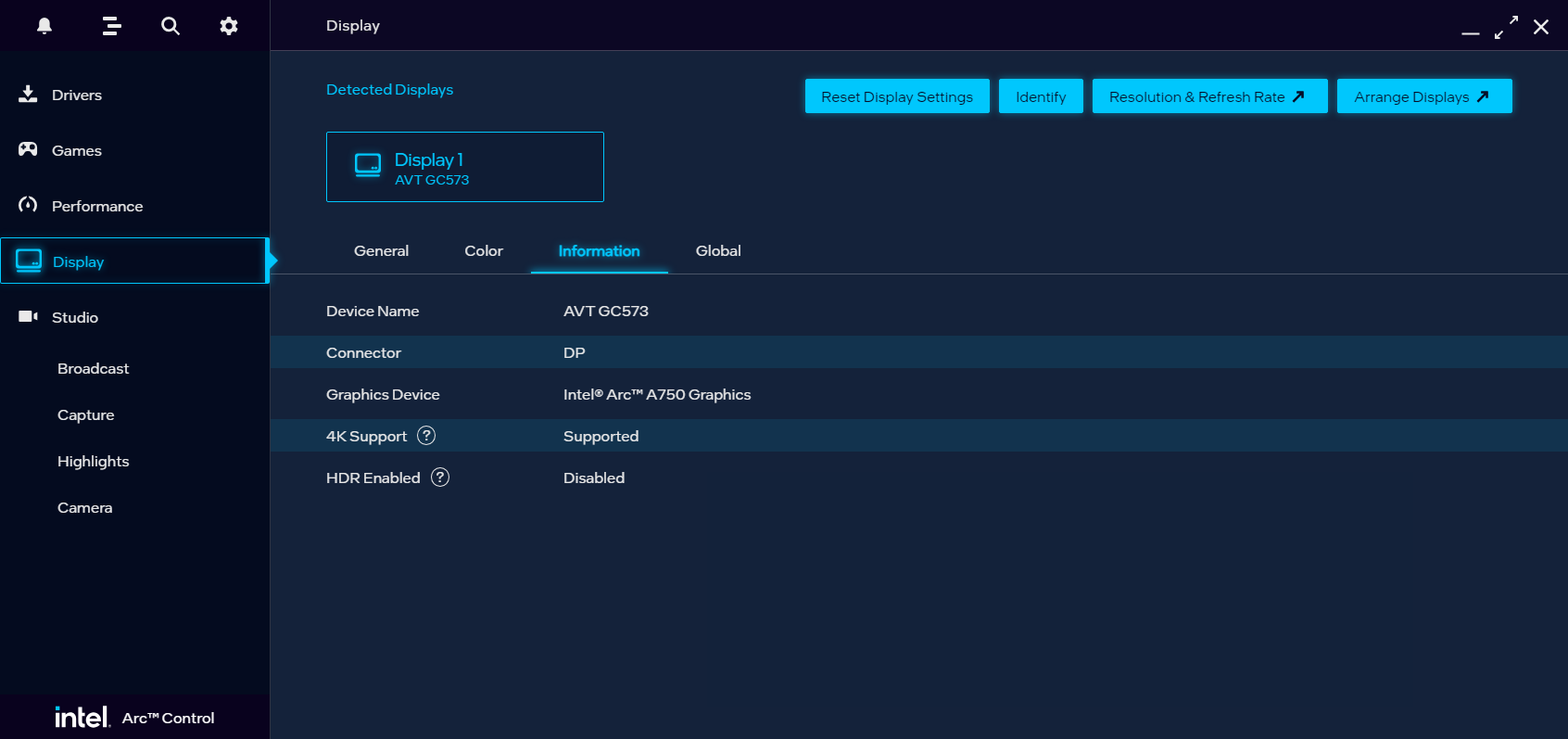Viewport: 1568px width, 739px height.
Task: Open Arrange Displays
Action: [1424, 96]
